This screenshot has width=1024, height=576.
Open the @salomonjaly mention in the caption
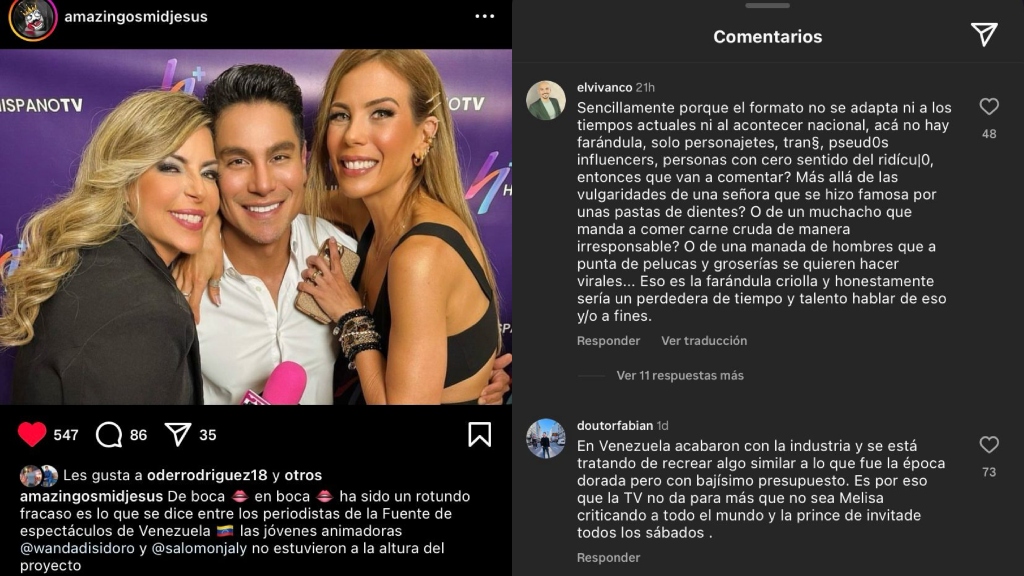[199, 549]
